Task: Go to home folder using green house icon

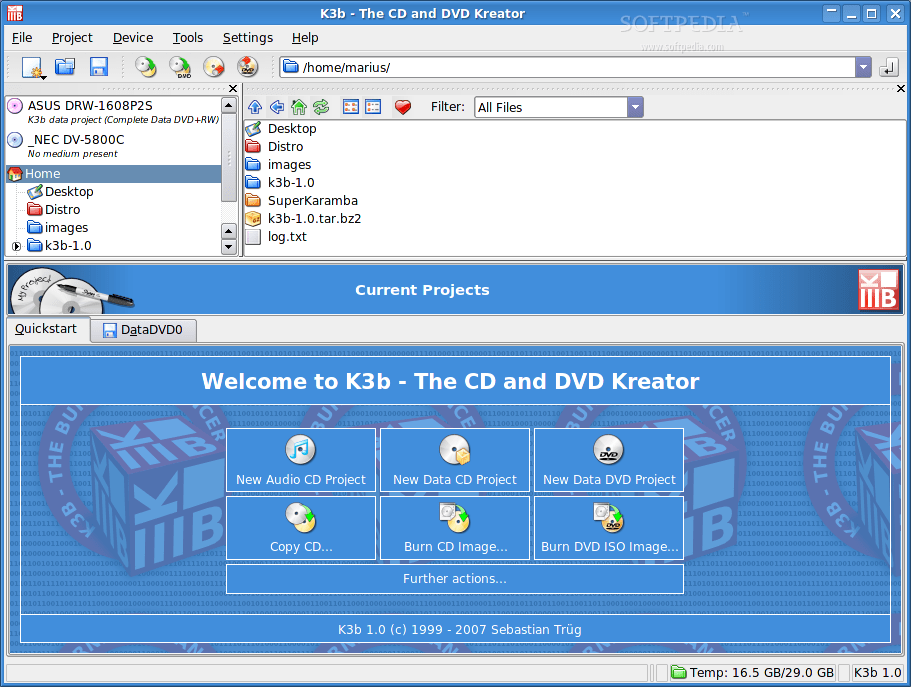Action: [x=299, y=107]
